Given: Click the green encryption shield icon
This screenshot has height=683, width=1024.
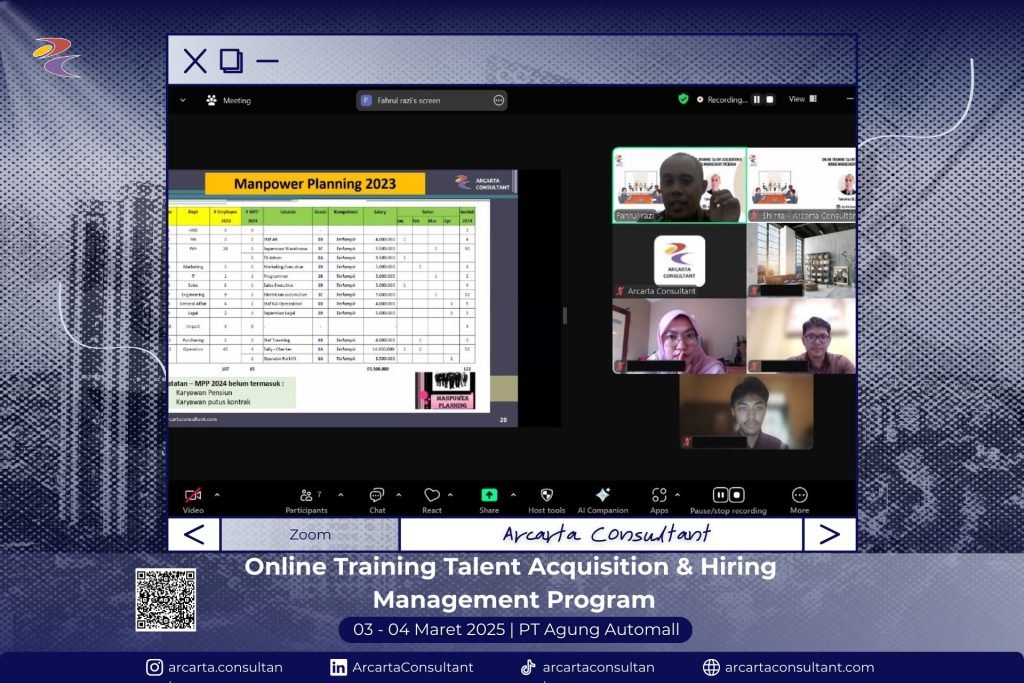Looking at the screenshot, I should 683,99.
